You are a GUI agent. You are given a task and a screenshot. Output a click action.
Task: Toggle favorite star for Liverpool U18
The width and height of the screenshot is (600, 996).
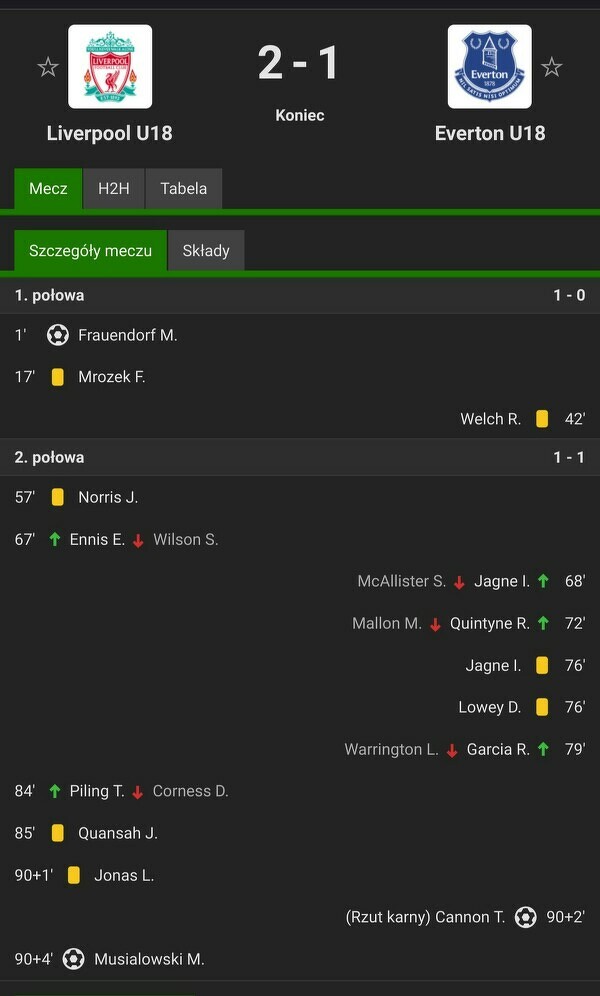pyautogui.click(x=48, y=67)
